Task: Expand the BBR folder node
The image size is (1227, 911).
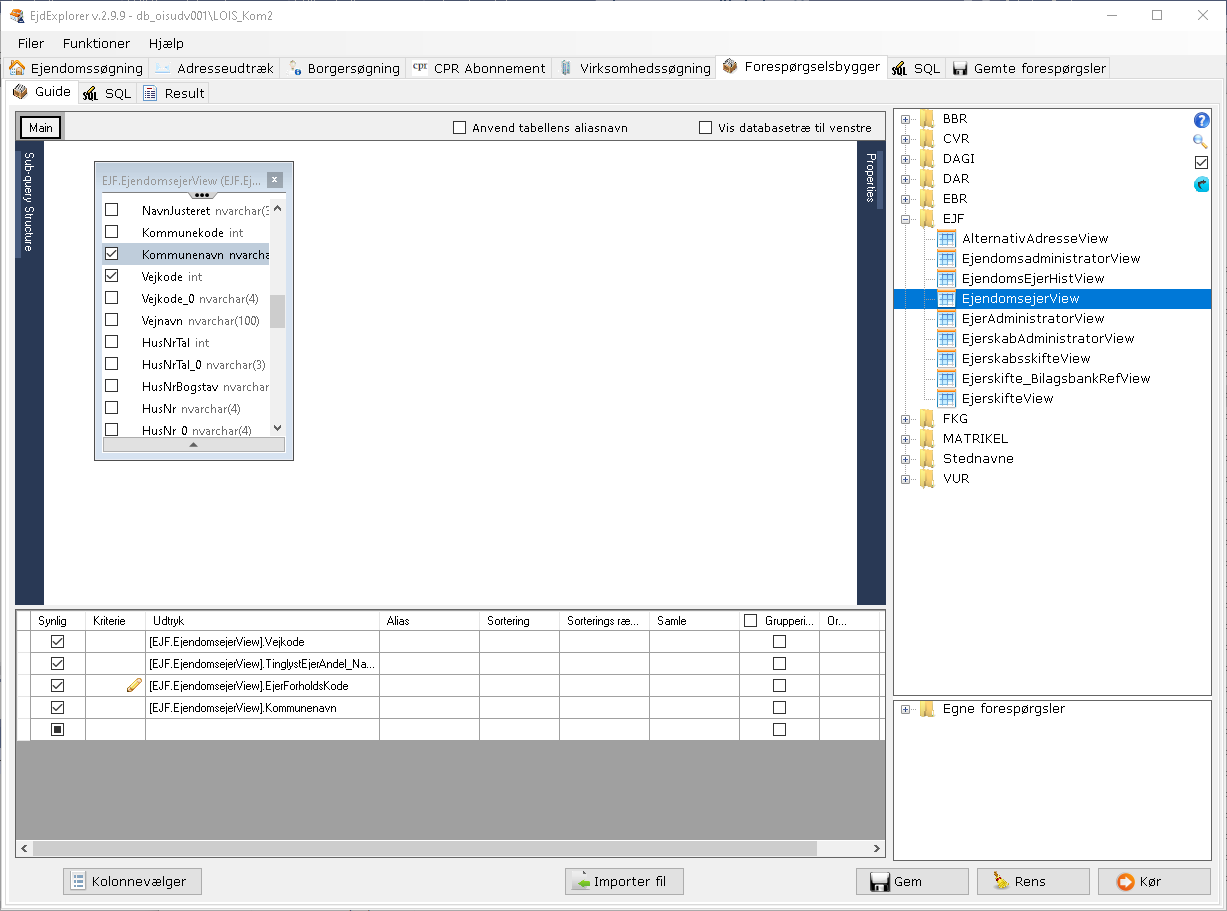Action: click(x=906, y=119)
